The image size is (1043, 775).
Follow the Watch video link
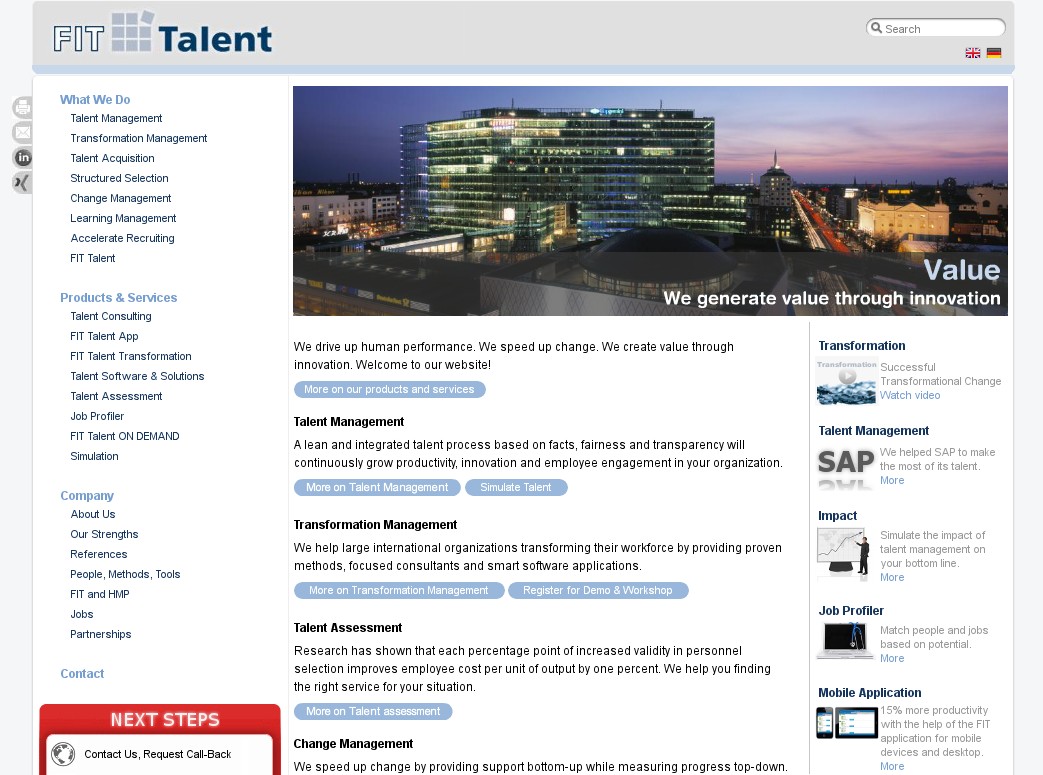click(910, 395)
